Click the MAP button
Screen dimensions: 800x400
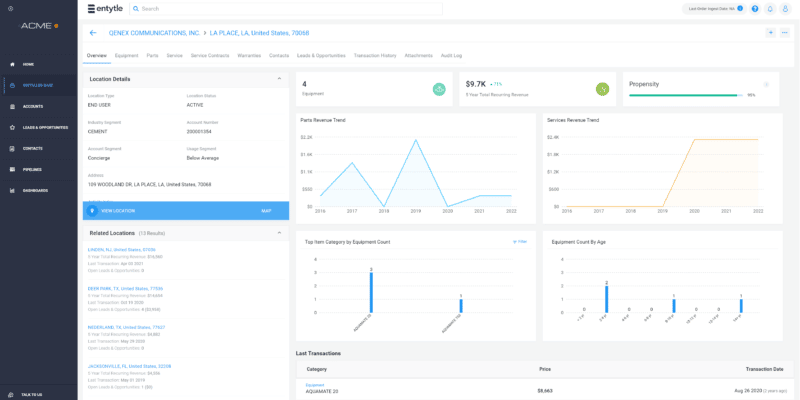pos(266,211)
